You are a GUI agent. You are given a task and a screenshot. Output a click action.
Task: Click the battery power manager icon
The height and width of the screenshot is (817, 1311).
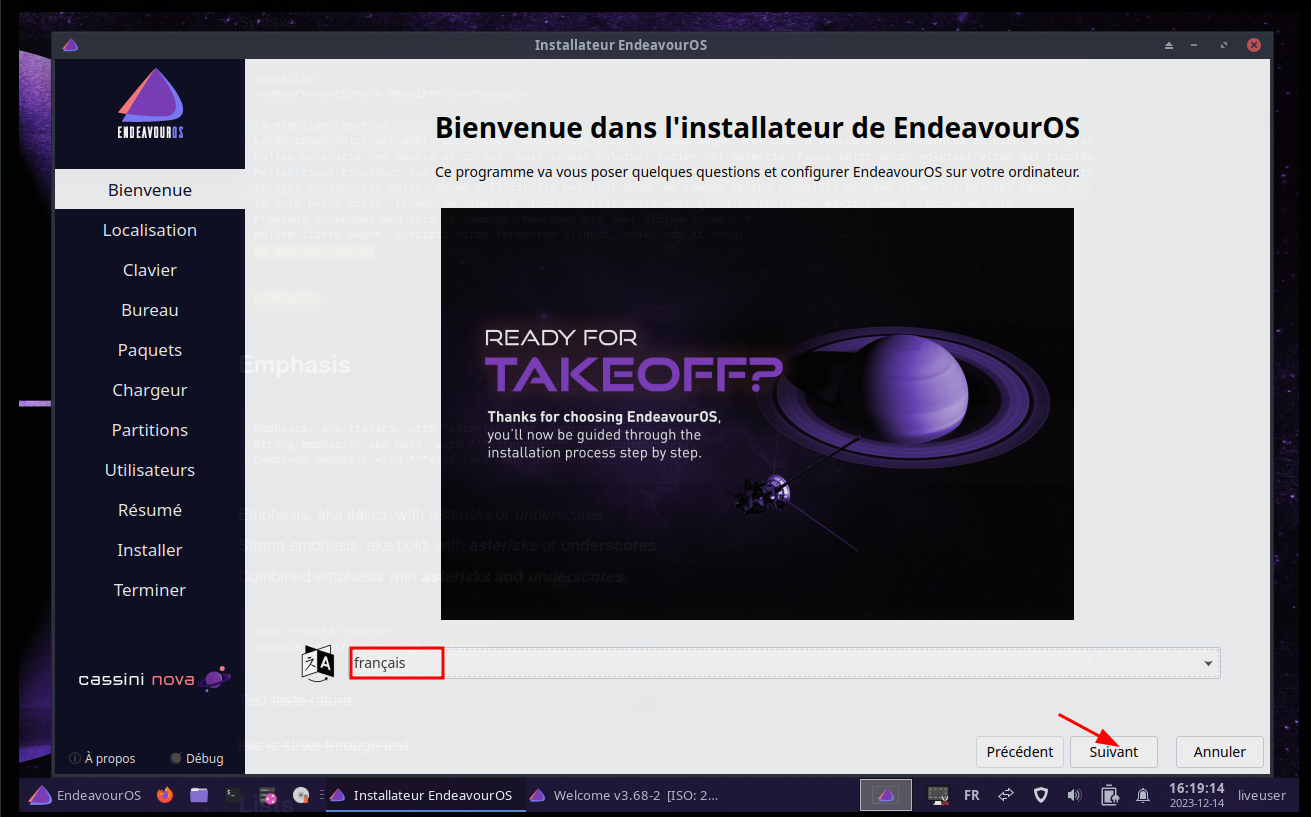click(1109, 796)
